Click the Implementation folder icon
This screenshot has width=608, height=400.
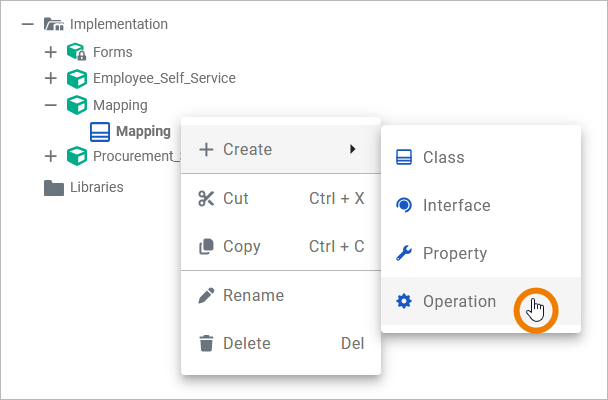coord(54,24)
